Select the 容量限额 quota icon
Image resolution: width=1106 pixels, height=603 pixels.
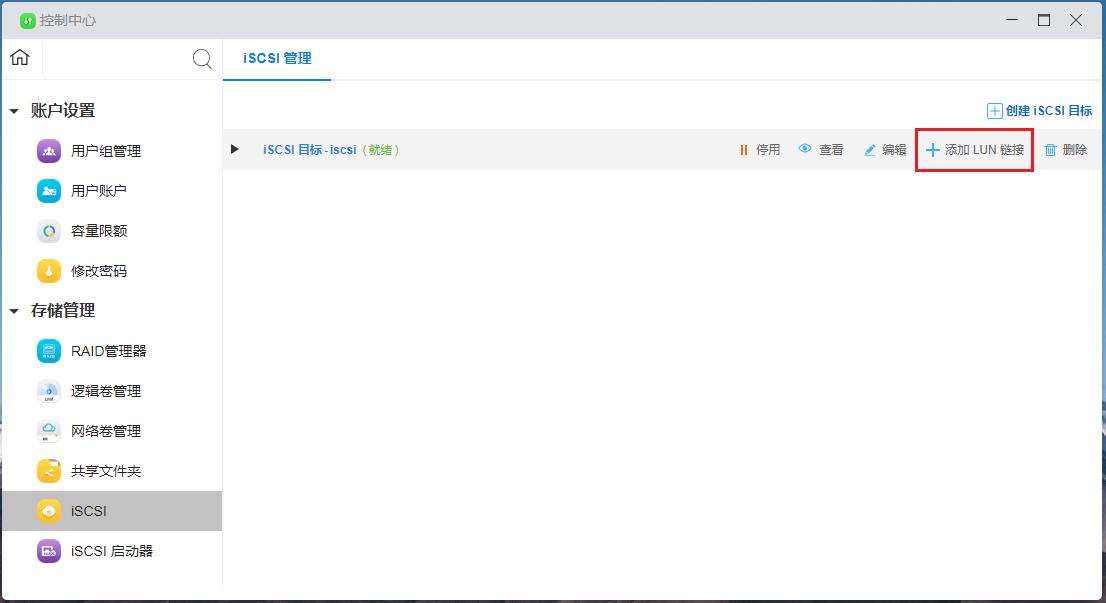[x=49, y=231]
